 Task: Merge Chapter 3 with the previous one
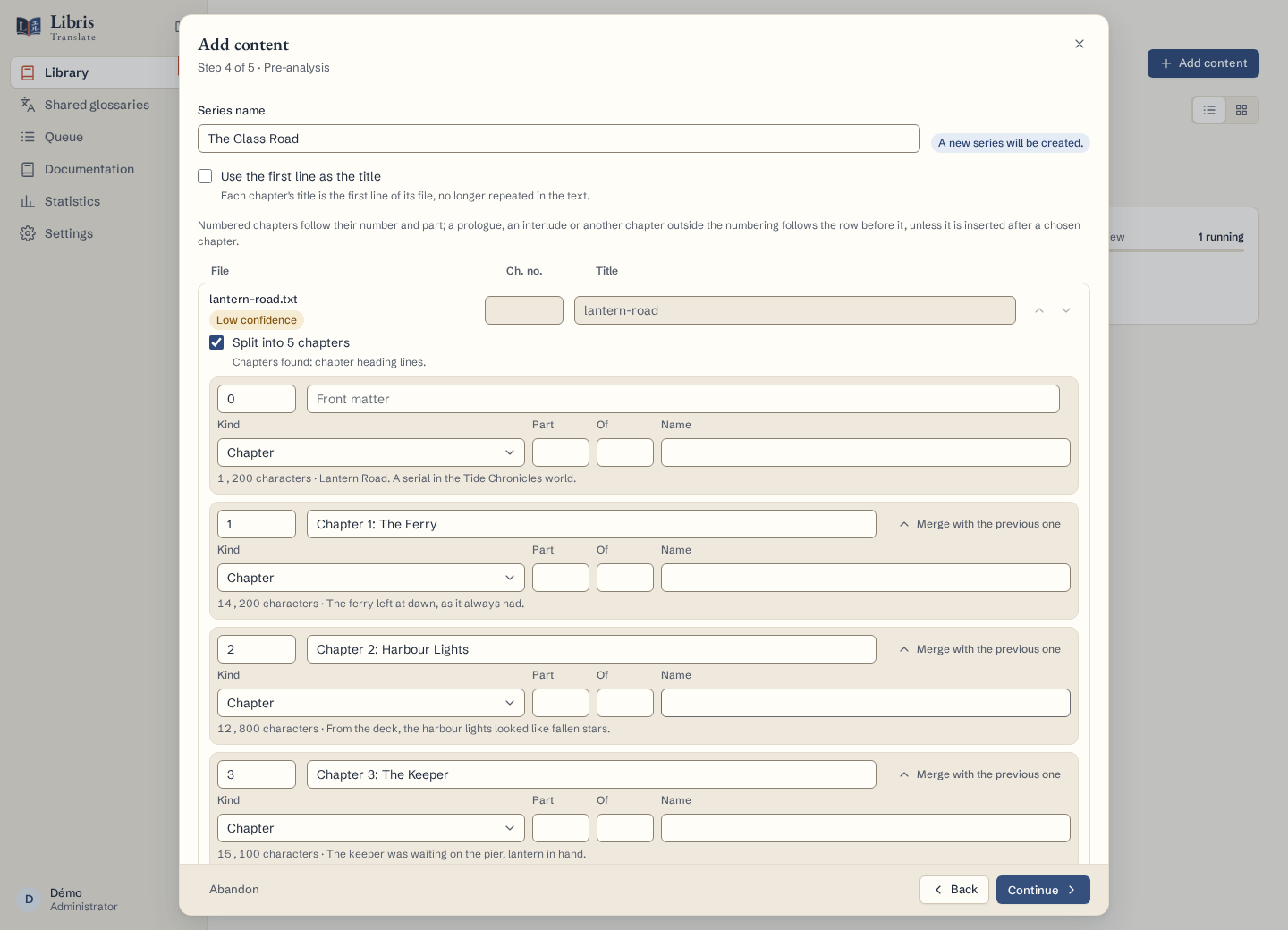click(979, 774)
